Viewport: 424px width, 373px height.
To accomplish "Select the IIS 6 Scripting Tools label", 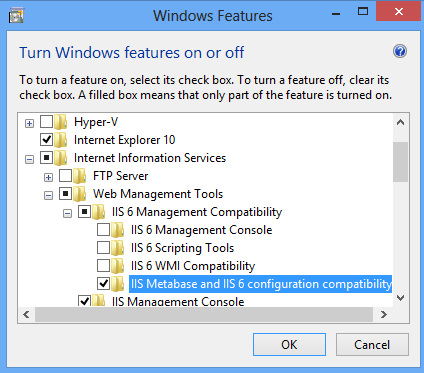I will pyautogui.click(x=182, y=248).
